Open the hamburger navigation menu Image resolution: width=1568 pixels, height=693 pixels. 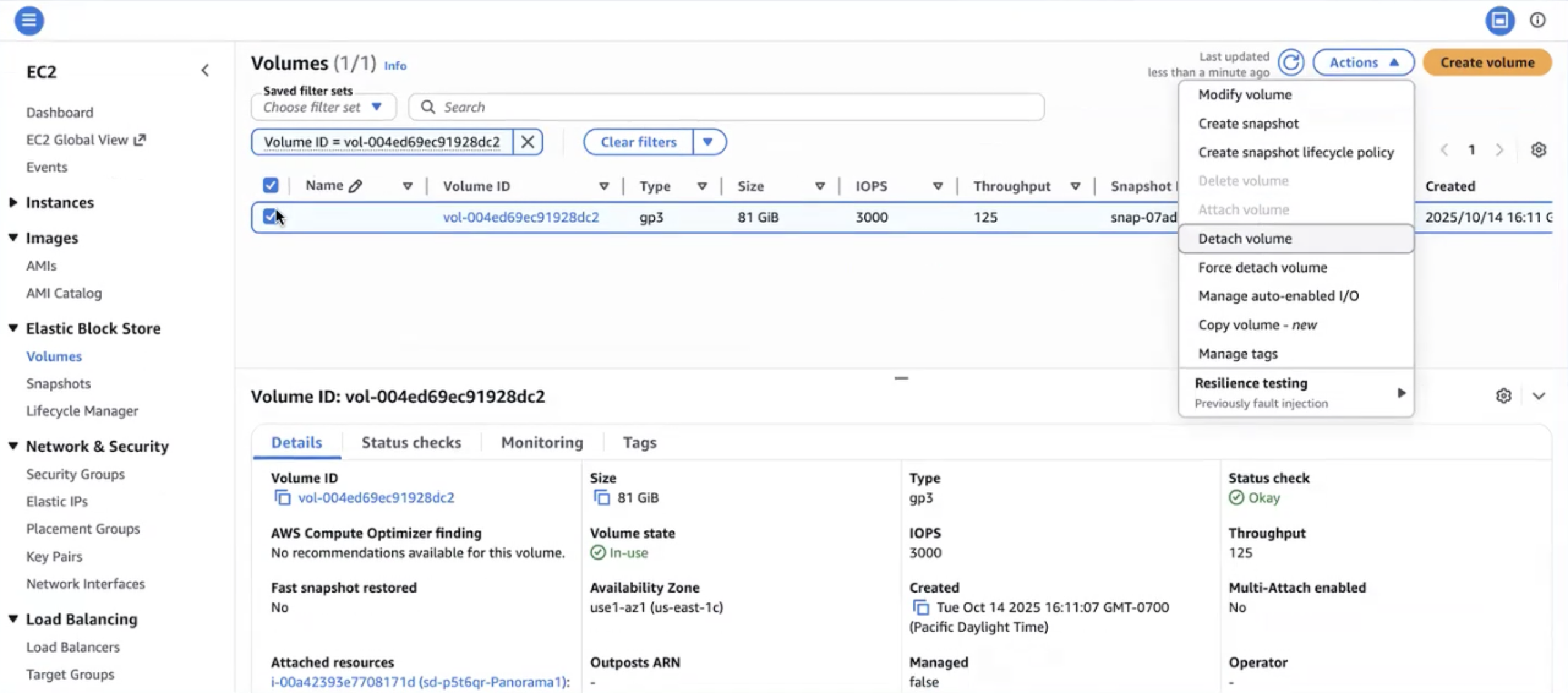click(29, 20)
